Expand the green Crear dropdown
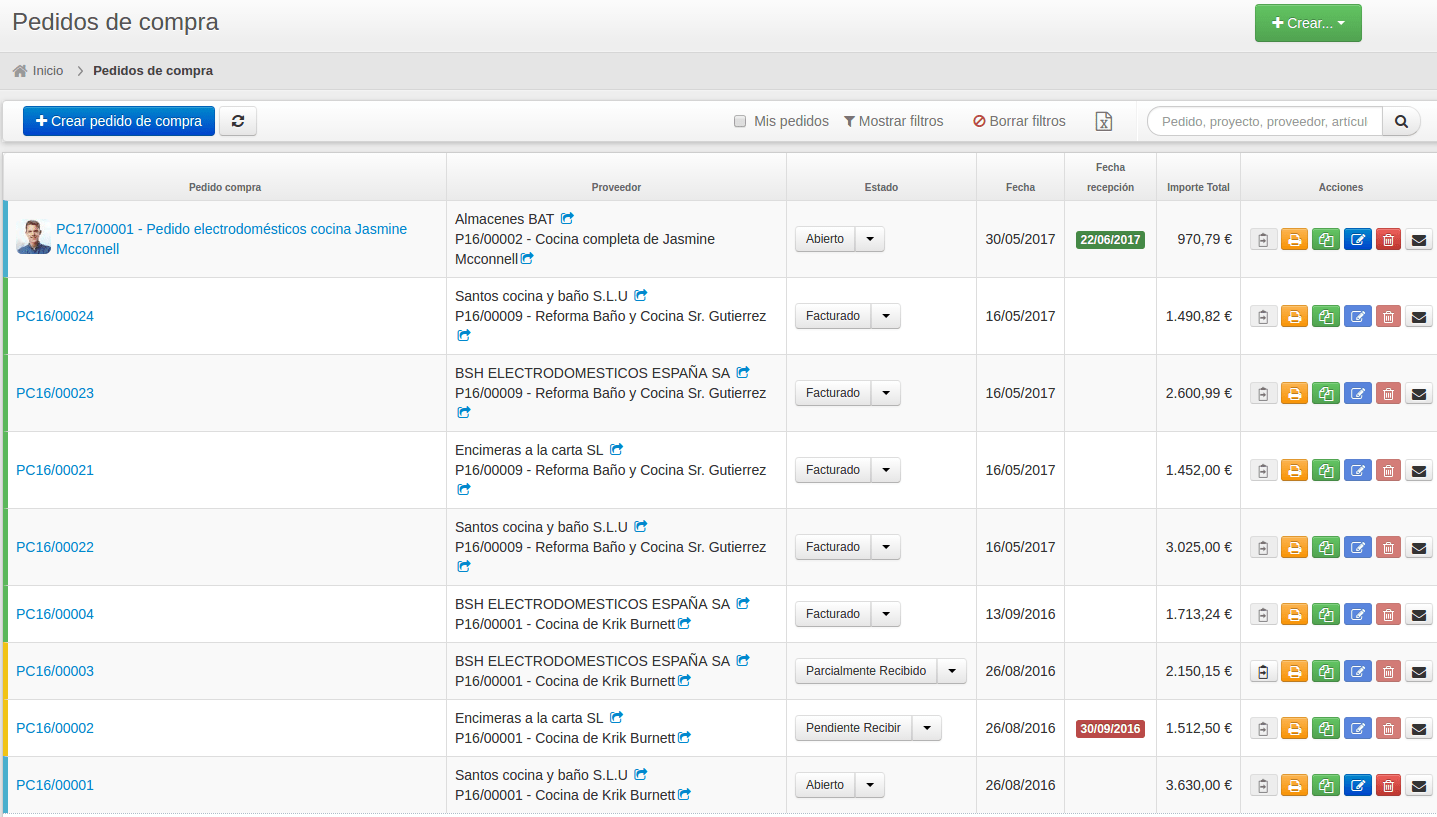This screenshot has height=817, width=1437. (1308, 23)
